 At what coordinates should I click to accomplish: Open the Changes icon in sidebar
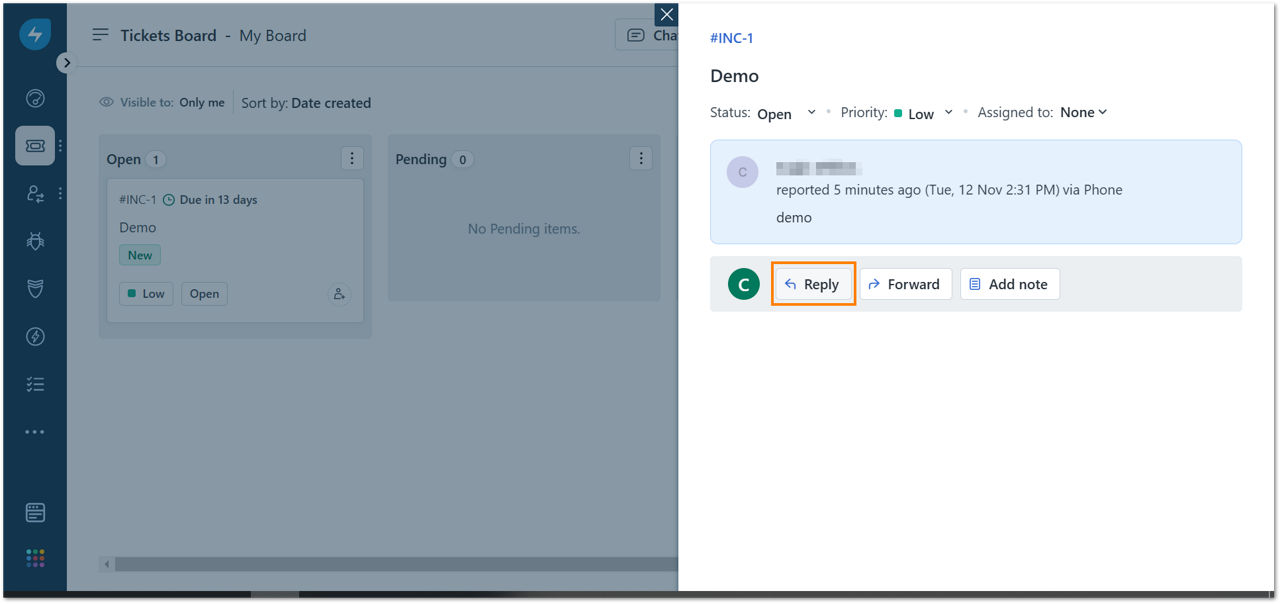pos(35,194)
